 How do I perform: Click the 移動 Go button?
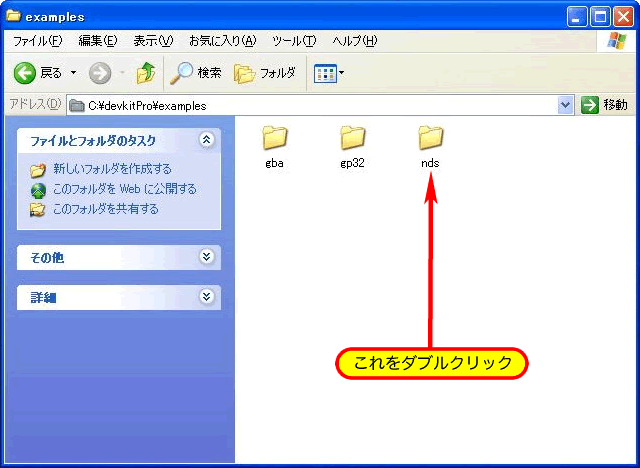coord(604,105)
